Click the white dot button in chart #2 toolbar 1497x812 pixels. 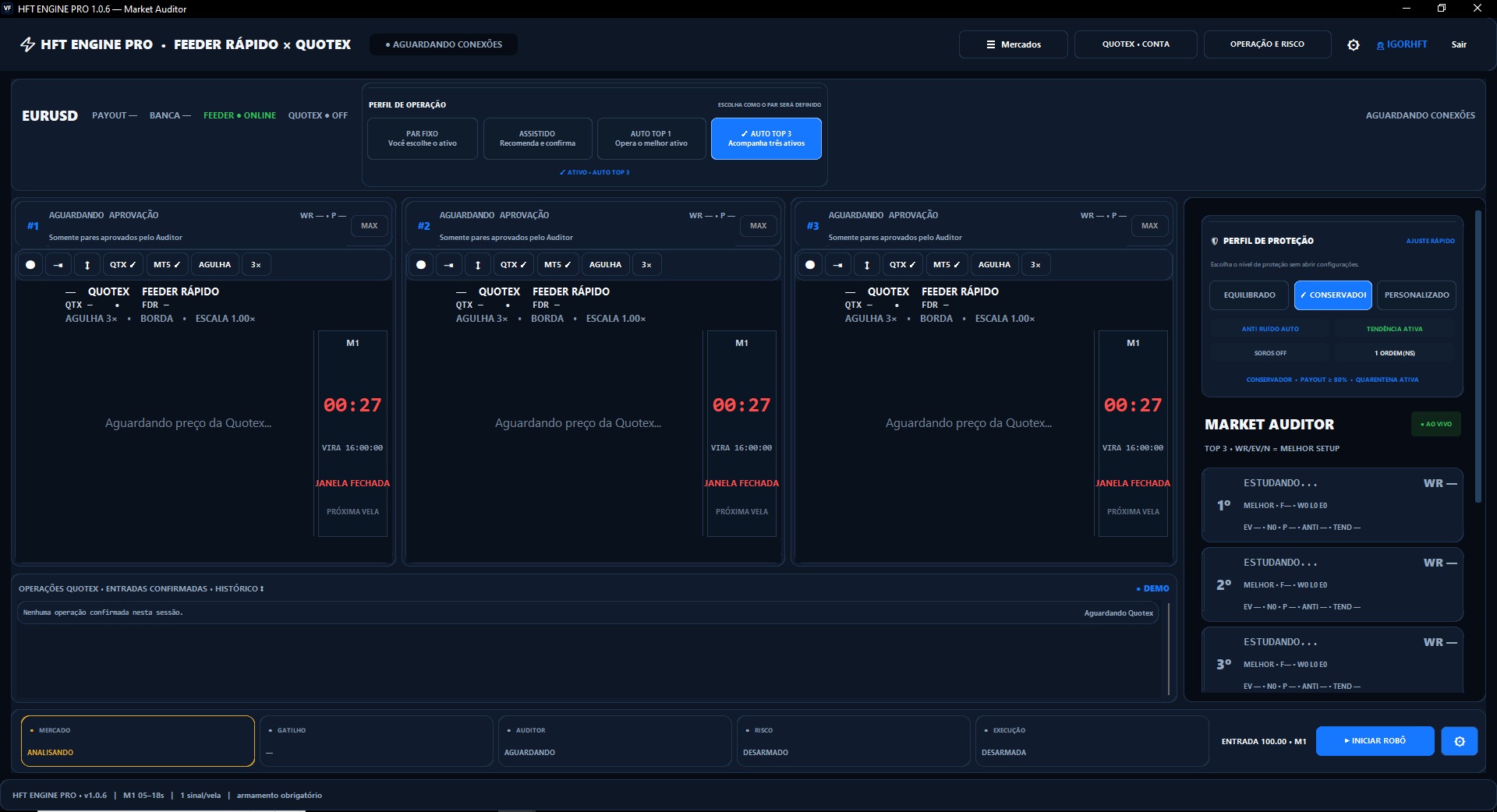pyautogui.click(x=421, y=265)
